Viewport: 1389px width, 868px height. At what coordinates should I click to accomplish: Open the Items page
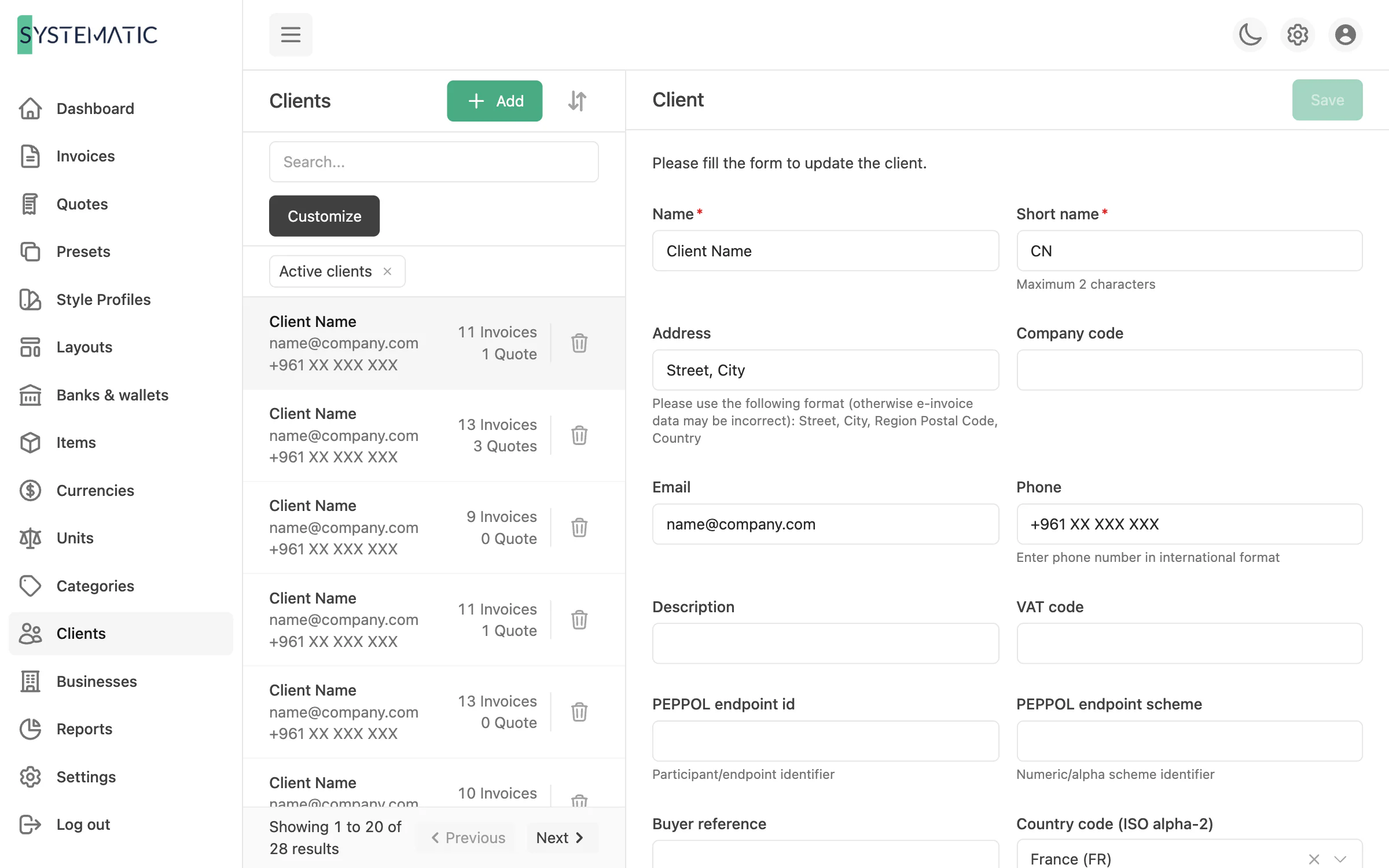pyautogui.click(x=120, y=443)
